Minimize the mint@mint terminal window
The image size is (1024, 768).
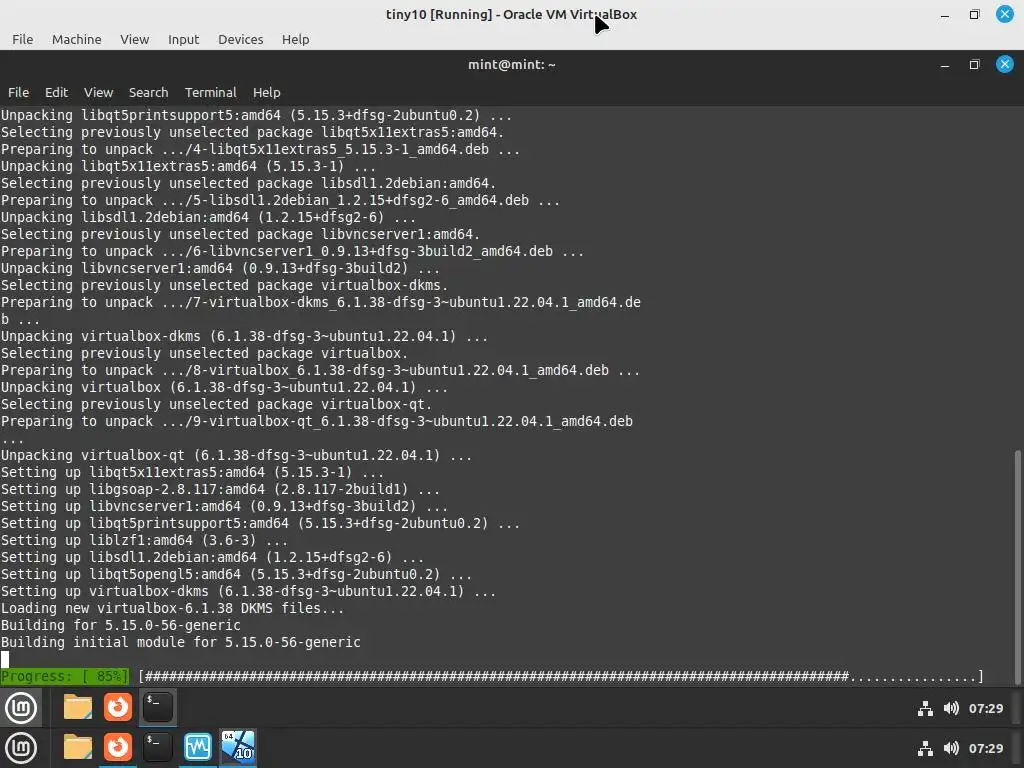point(944,65)
